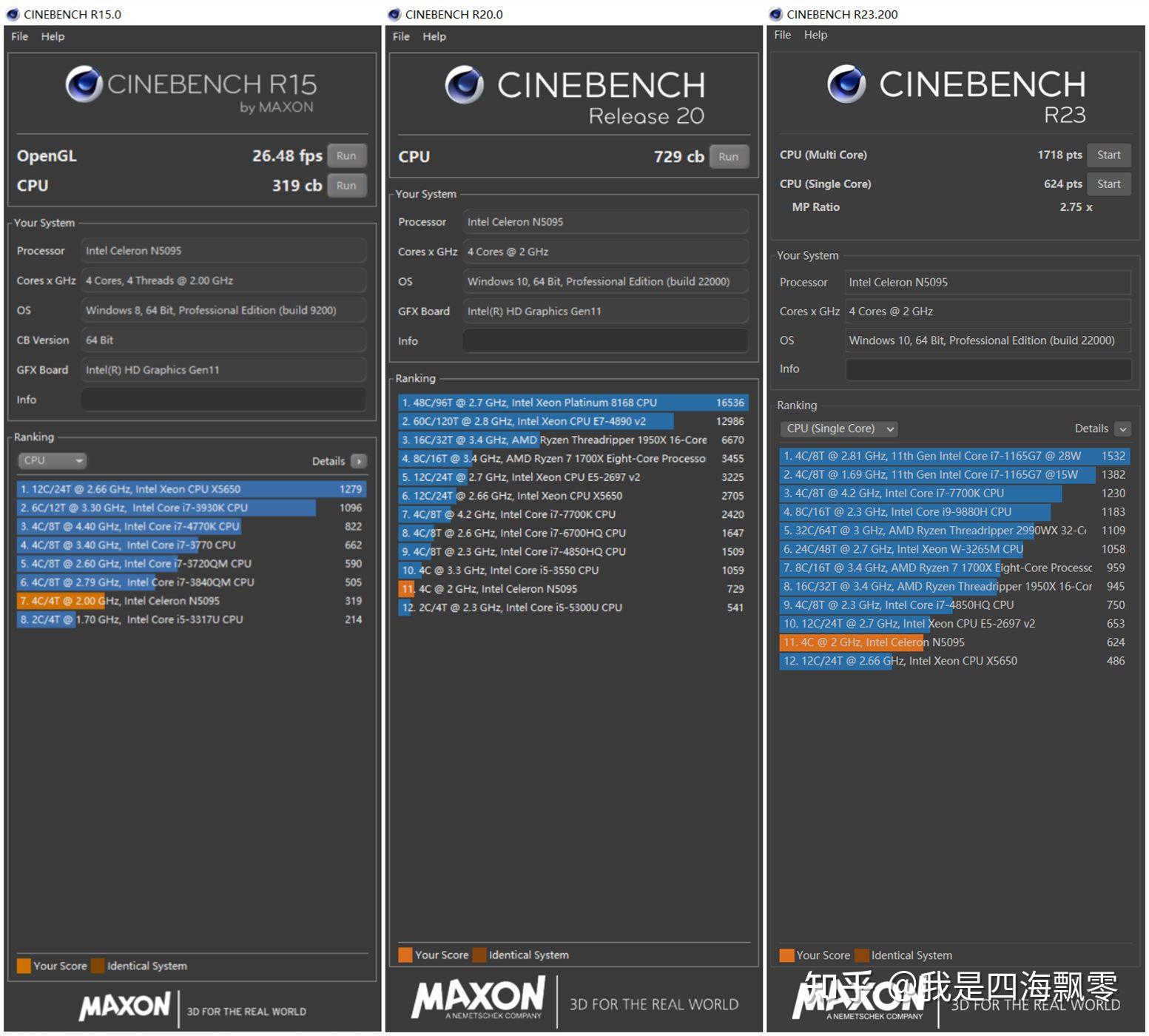Viewport: 1149px width, 1036px height.
Task: Click the Cinebench R20 title bar app icon
Action: point(394,14)
